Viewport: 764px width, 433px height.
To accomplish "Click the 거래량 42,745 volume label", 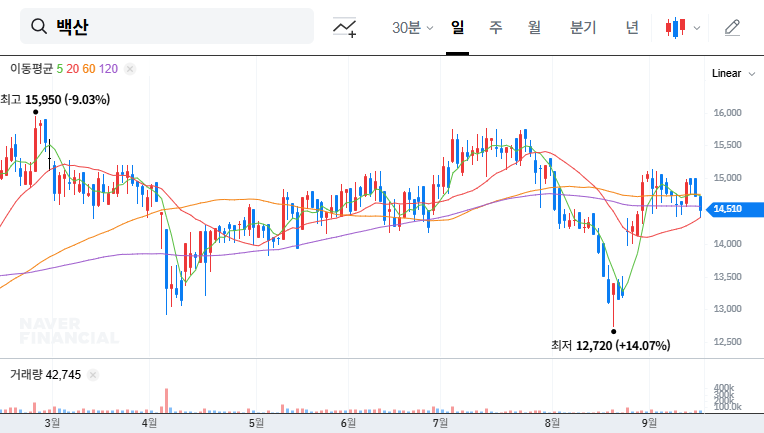I will coord(45,375).
